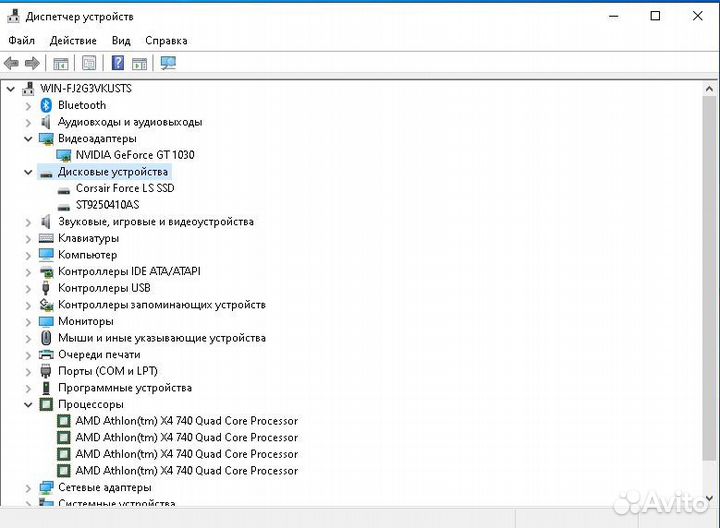The image size is (720, 528).
Task: Expand the Мониторы category
Action: [x=28, y=322]
